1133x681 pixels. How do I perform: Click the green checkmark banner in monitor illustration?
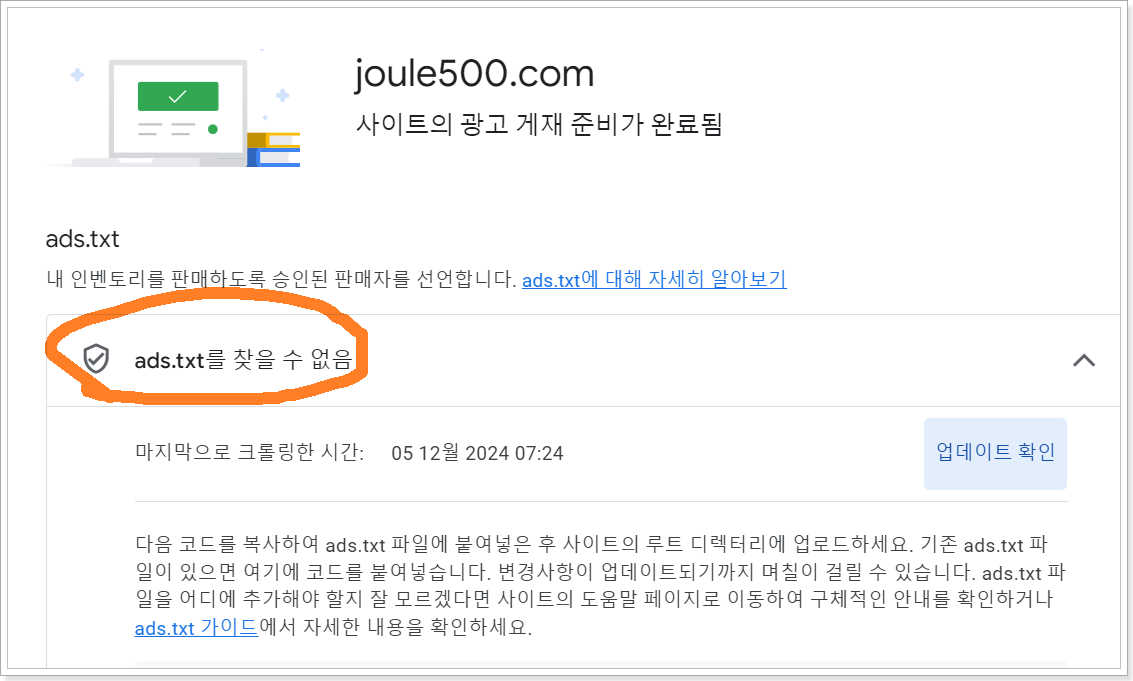point(178,96)
